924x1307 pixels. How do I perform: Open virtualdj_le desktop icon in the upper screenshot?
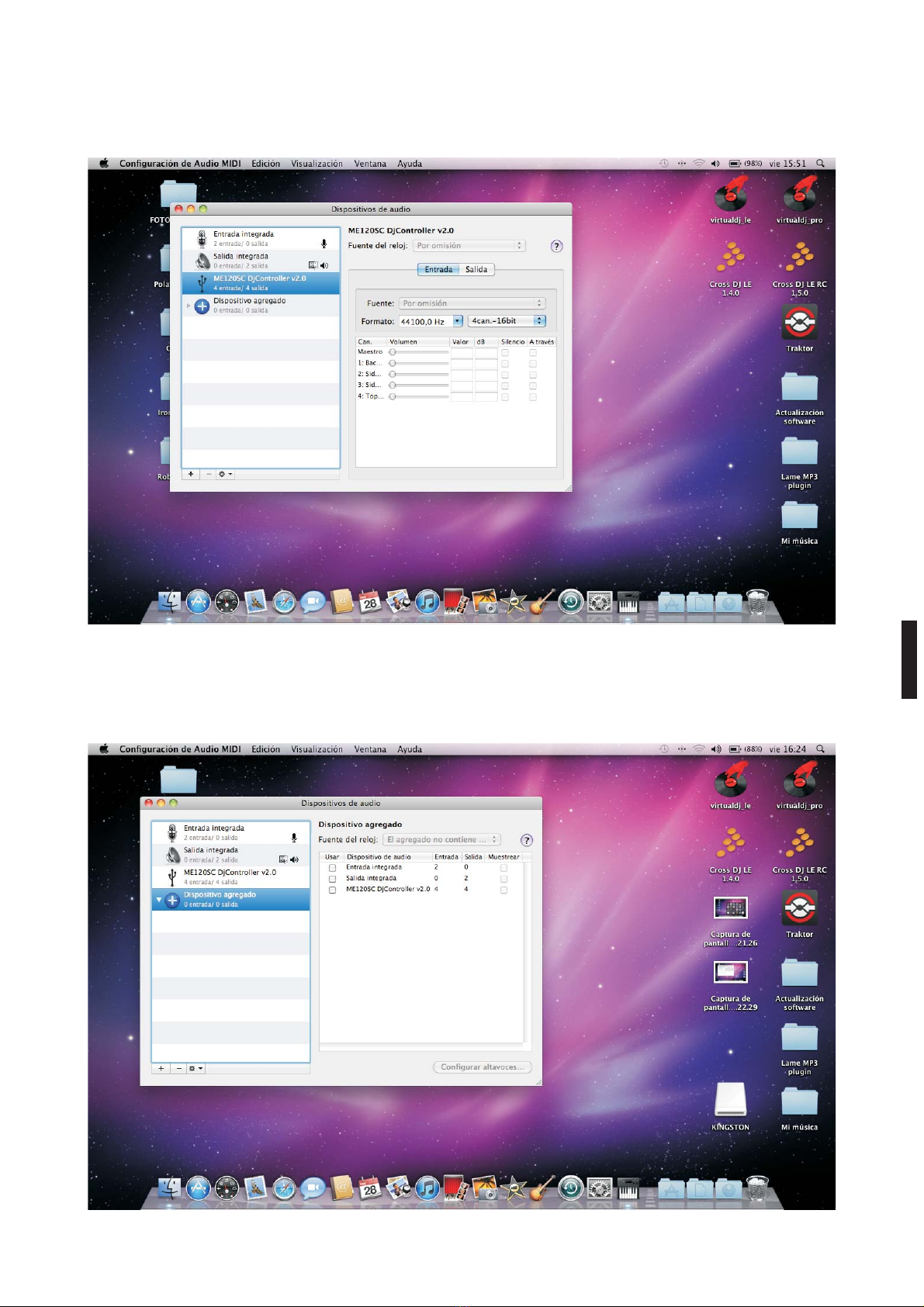730,194
